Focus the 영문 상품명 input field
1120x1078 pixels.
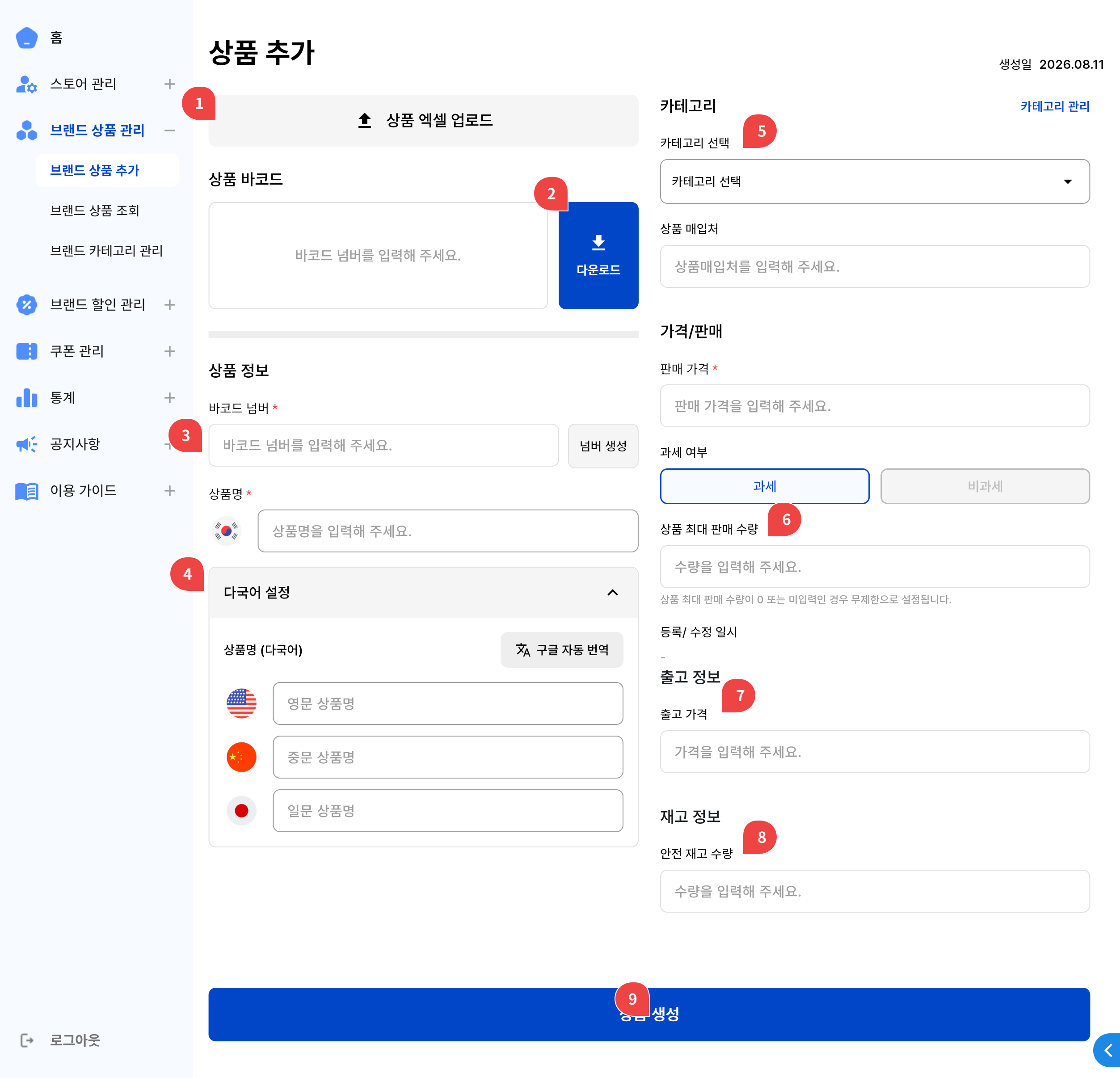(x=448, y=703)
